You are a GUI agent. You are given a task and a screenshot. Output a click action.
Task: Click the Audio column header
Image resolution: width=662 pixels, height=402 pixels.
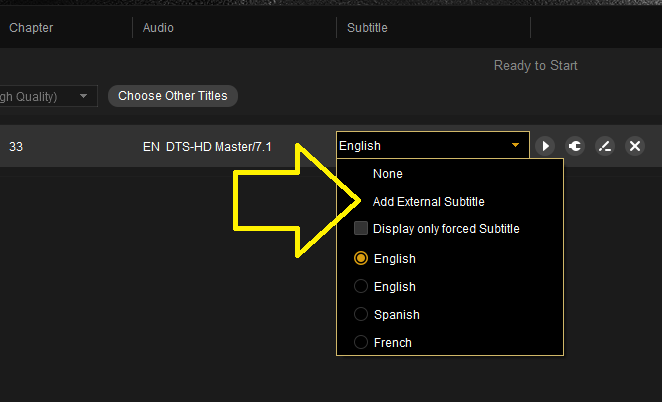[158, 28]
